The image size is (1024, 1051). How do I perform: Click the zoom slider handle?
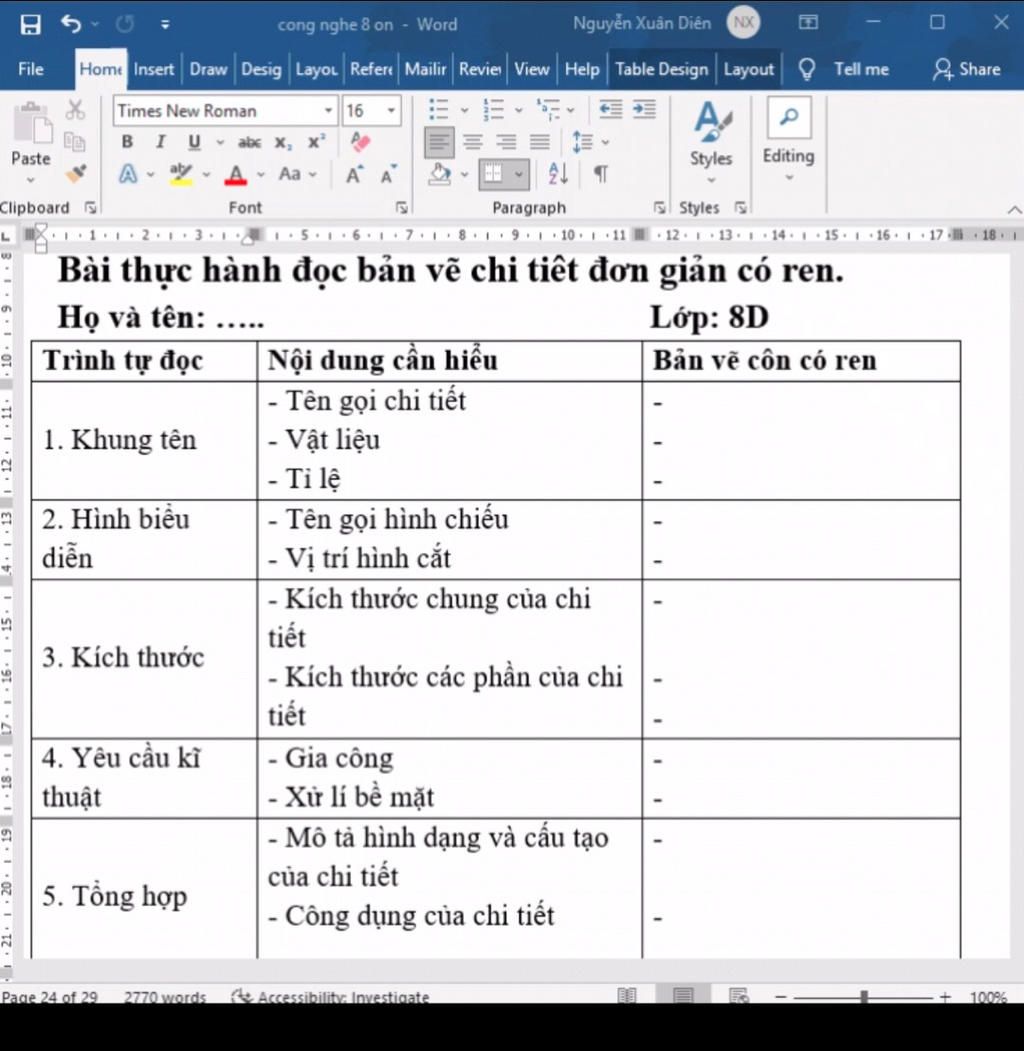[864, 997]
